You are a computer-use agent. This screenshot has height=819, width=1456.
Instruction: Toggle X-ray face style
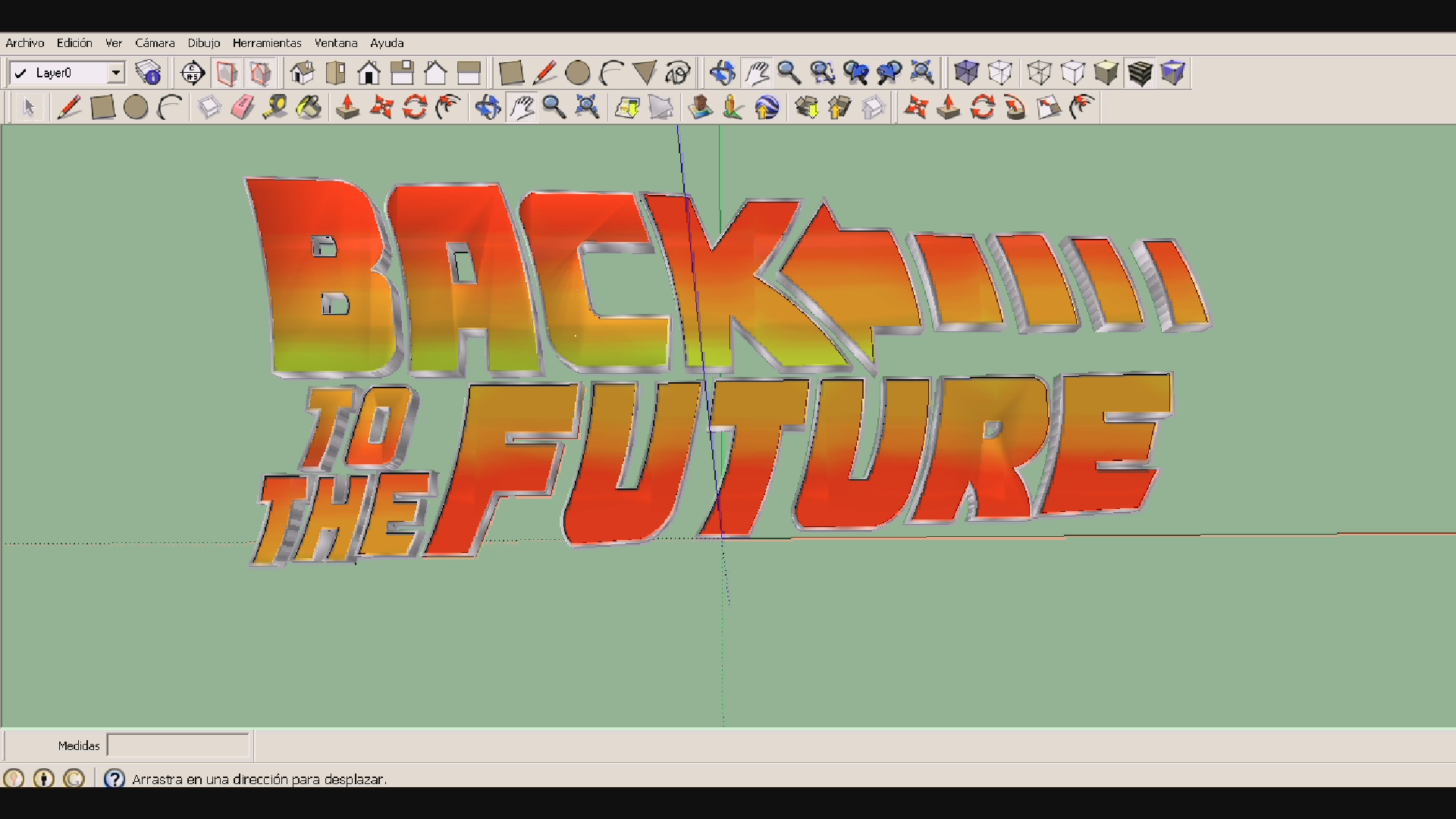[x=966, y=73]
